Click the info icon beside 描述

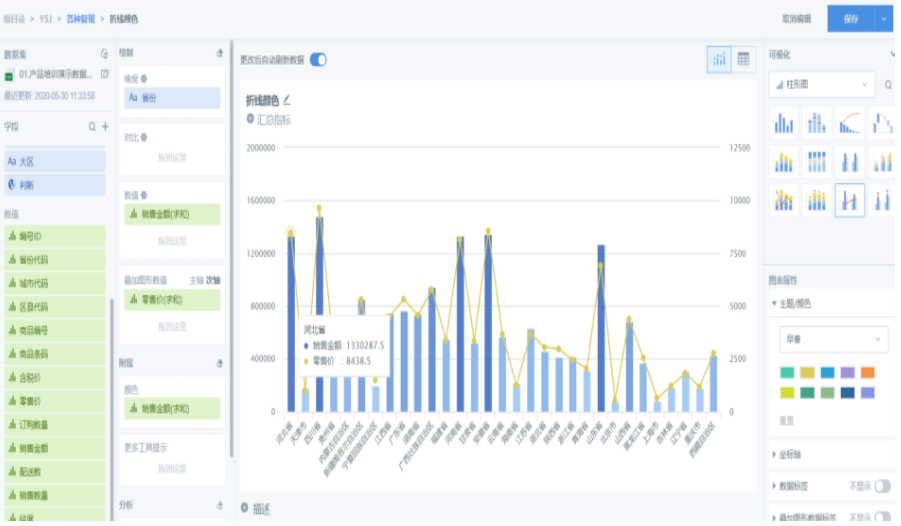244,508
